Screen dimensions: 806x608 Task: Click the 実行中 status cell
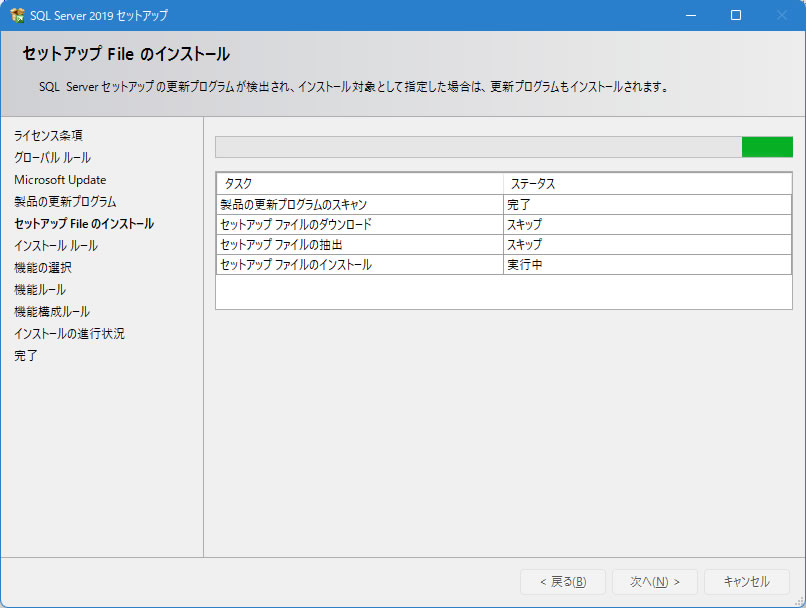[647, 265]
